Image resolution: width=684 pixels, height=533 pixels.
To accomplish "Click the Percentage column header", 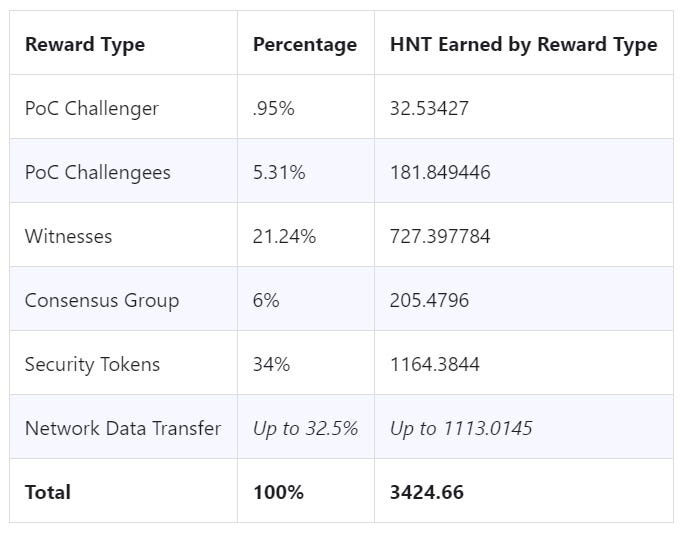I will click(x=305, y=45).
